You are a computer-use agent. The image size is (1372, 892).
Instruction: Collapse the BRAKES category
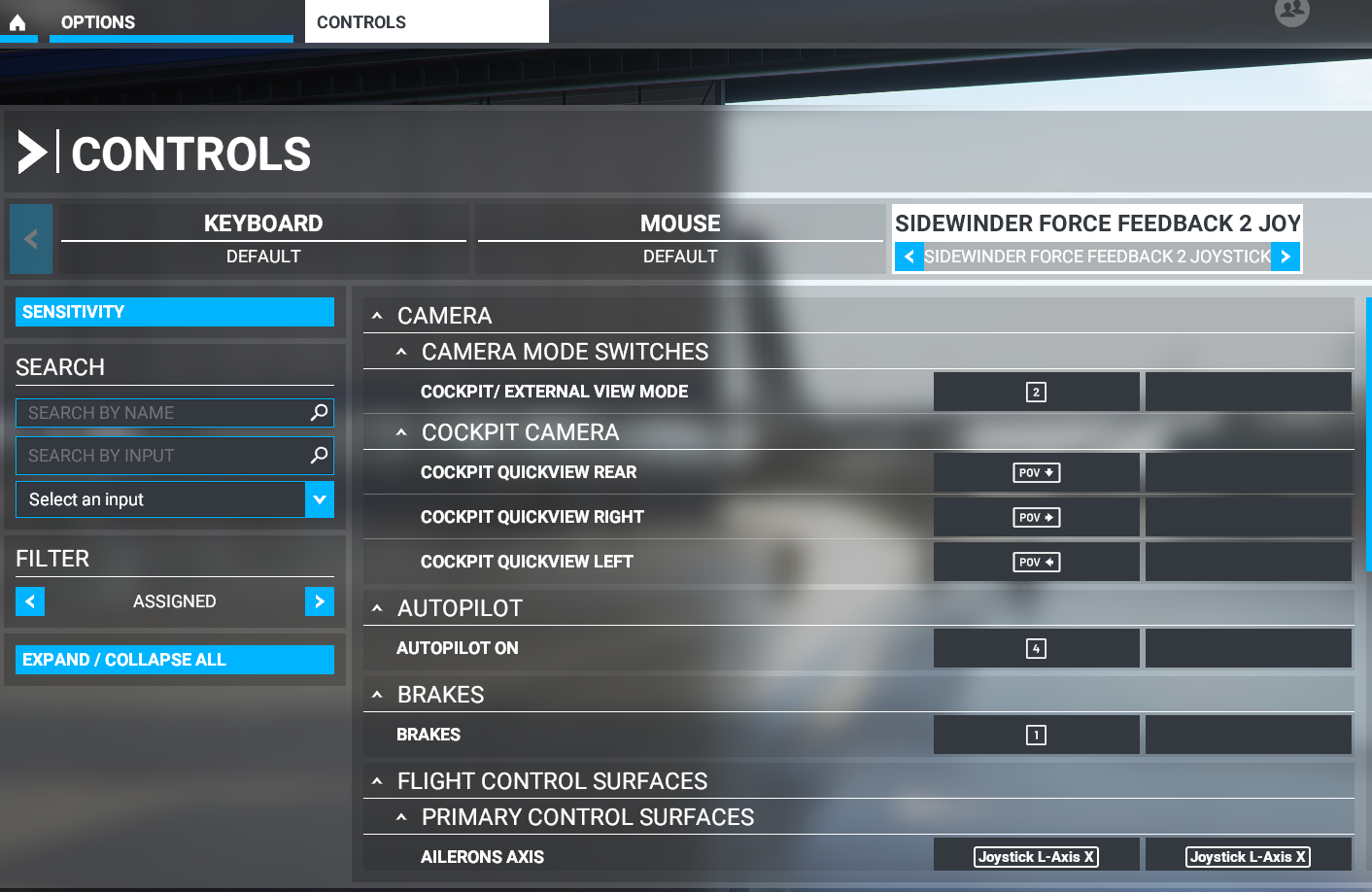[377, 695]
